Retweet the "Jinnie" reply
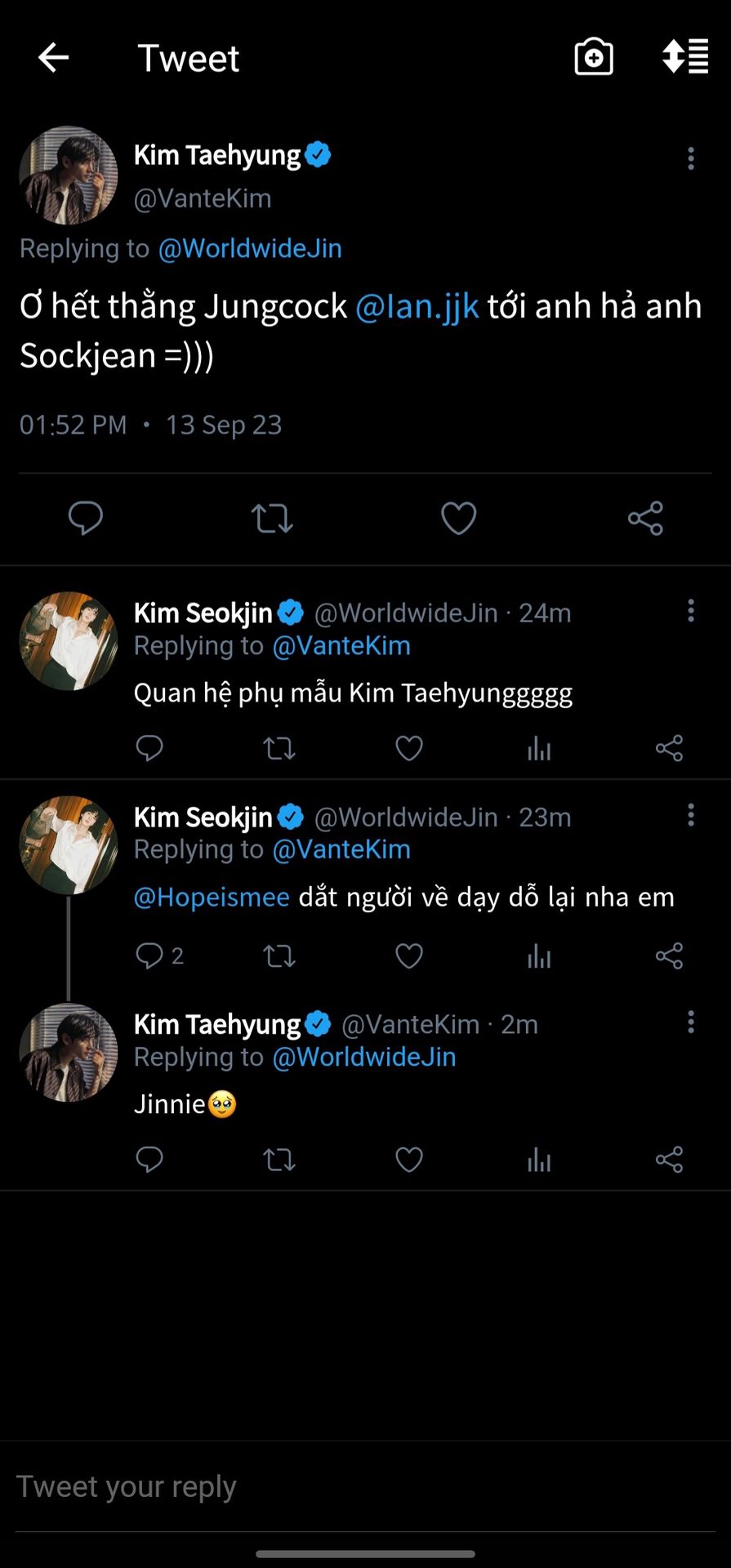 tap(279, 1160)
